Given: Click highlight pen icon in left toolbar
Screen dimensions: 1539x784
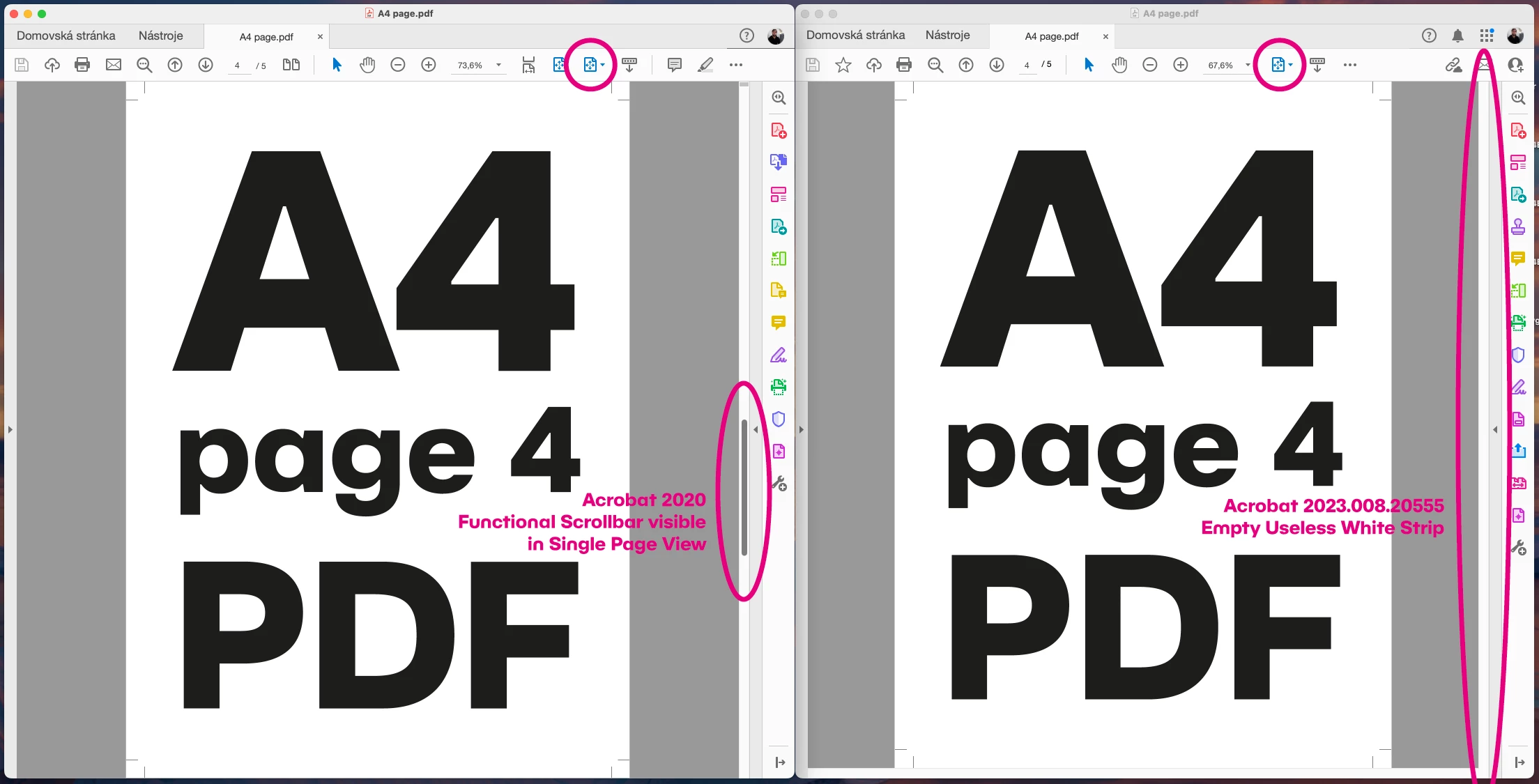Looking at the screenshot, I should pos(705,65).
